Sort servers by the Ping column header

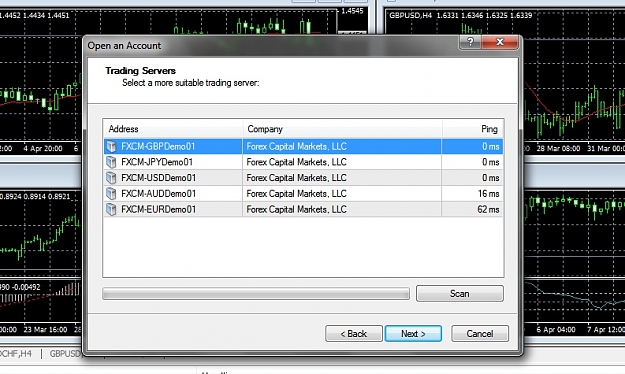472,129
